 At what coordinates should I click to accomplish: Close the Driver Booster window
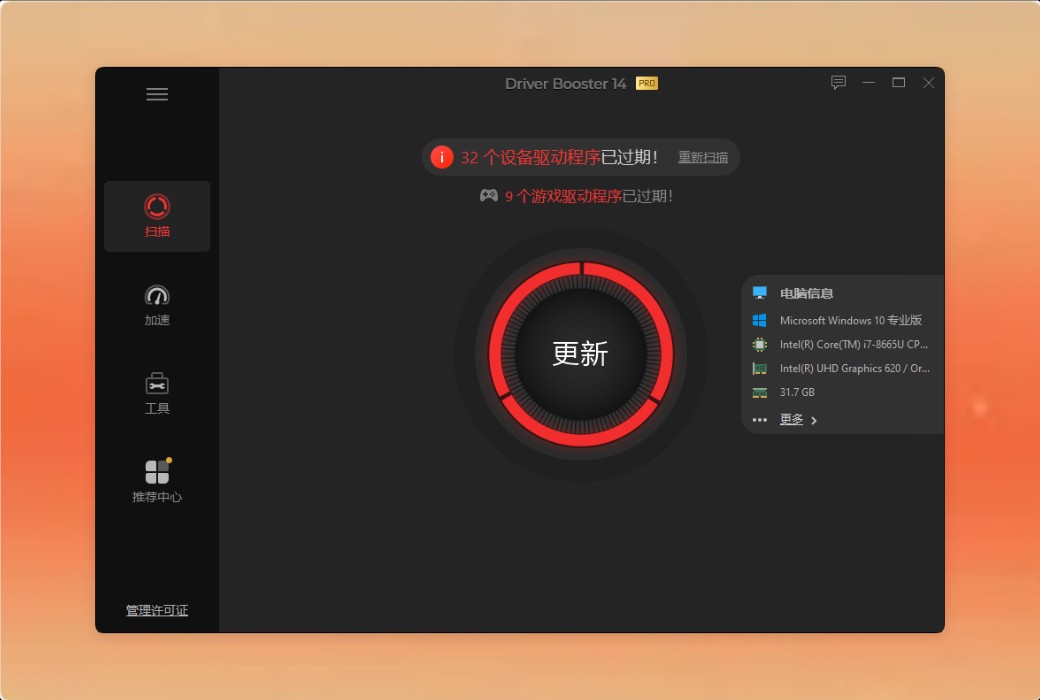tap(929, 82)
